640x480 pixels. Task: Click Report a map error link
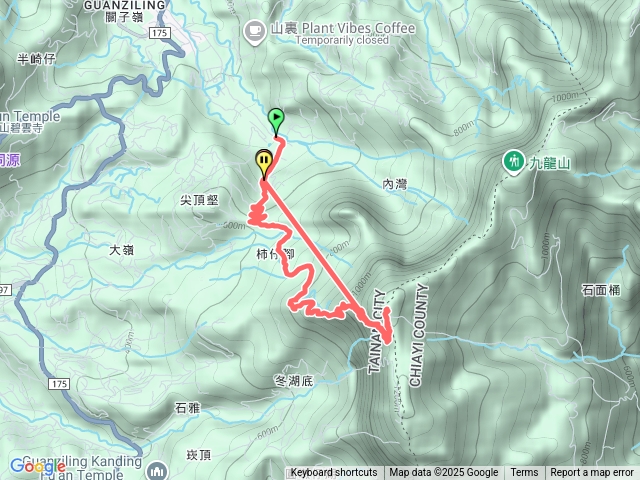tap(592, 473)
